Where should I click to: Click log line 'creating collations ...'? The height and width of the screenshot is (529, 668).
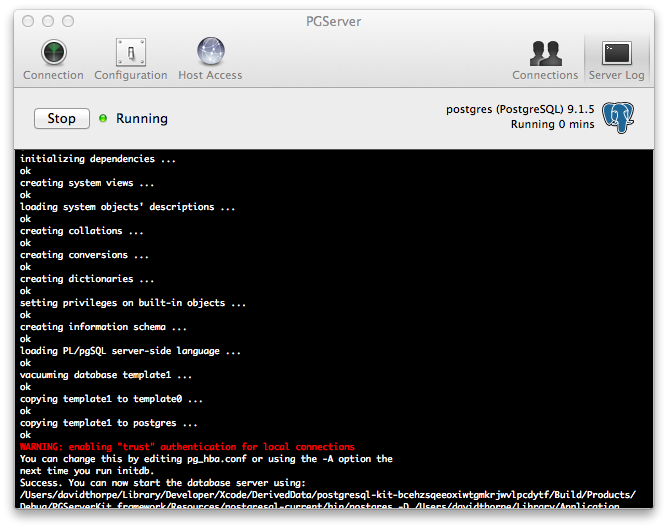81,231
